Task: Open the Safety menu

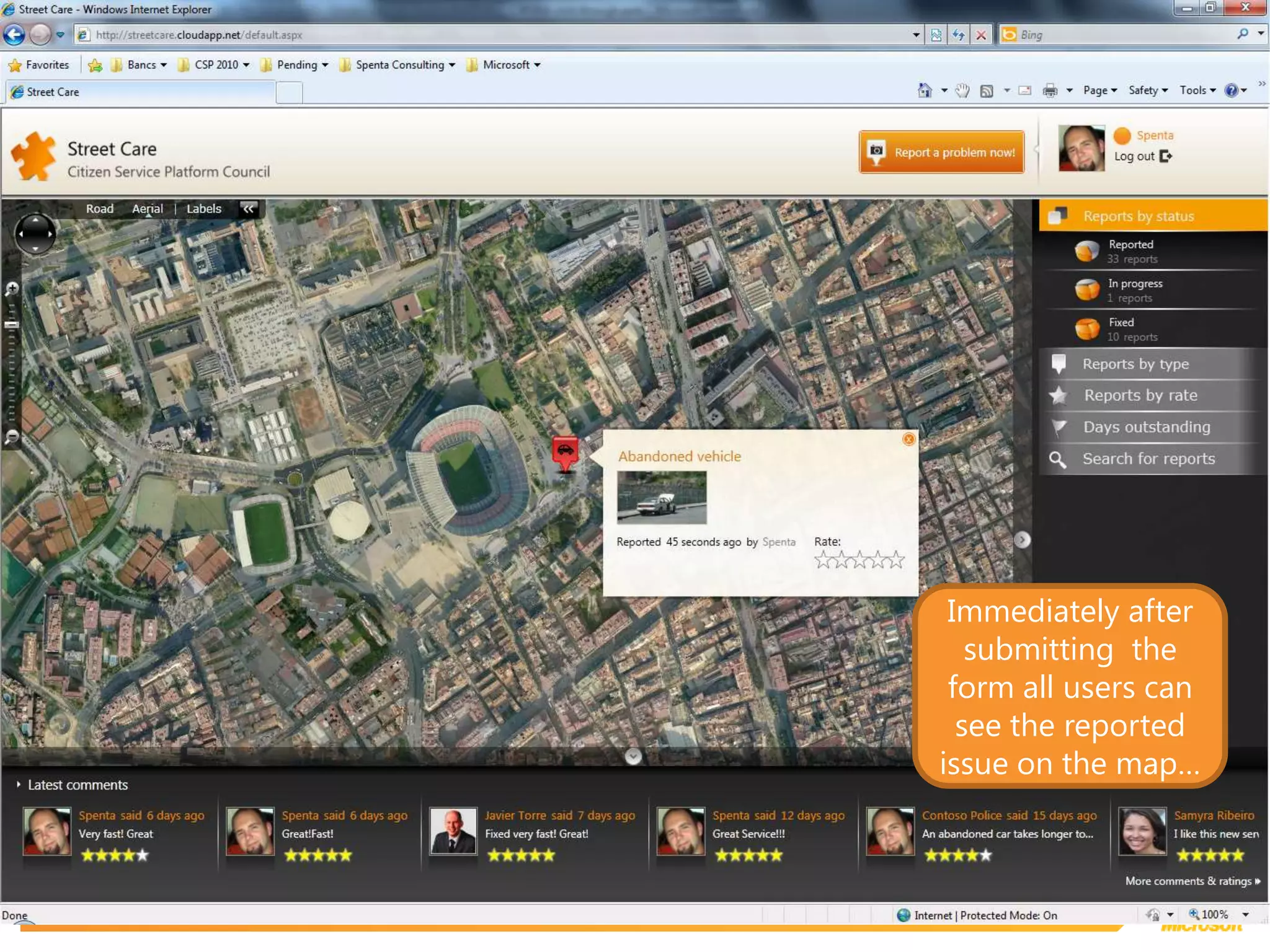Action: click(1148, 90)
